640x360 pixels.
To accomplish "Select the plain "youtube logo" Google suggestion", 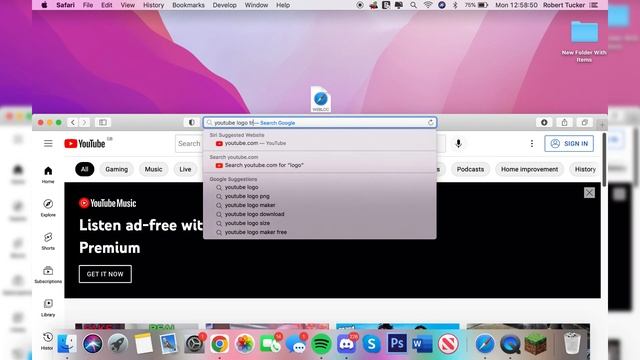I will click(320, 187).
